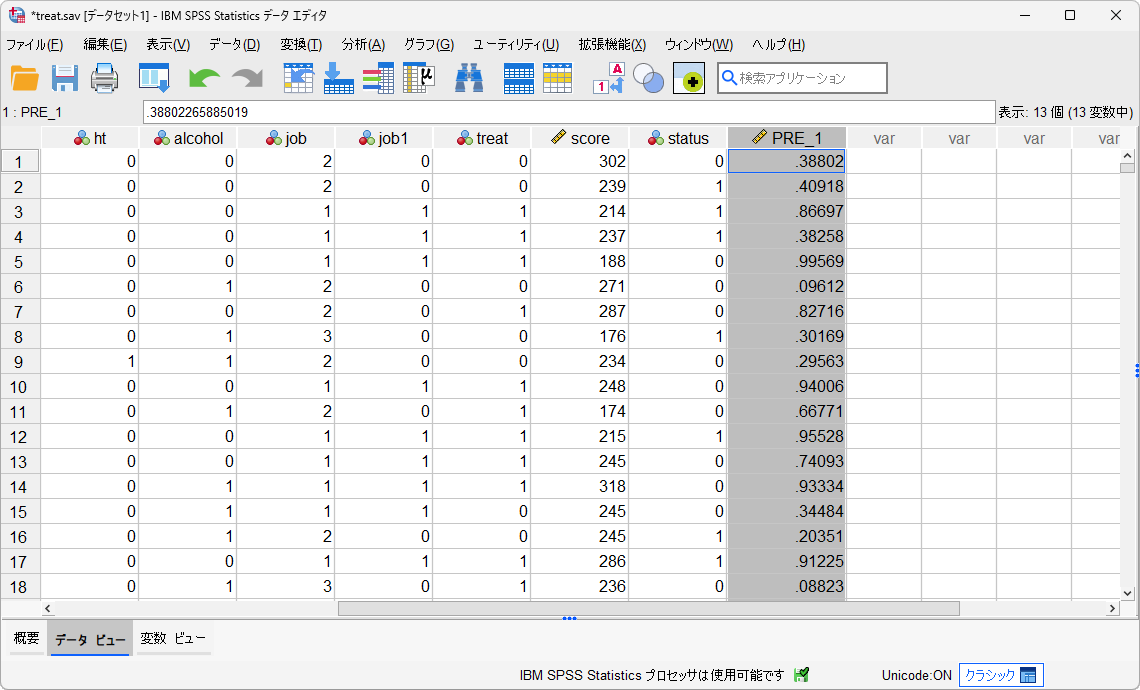Click the Go to Variable icon

point(339,78)
